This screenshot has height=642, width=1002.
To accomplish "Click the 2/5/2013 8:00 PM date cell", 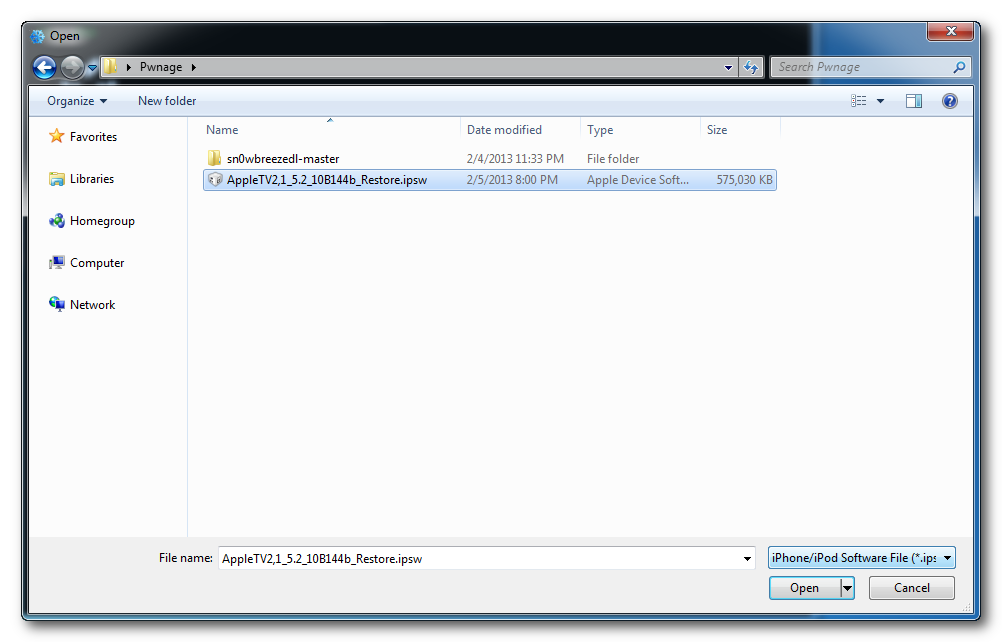I will click(x=512, y=180).
